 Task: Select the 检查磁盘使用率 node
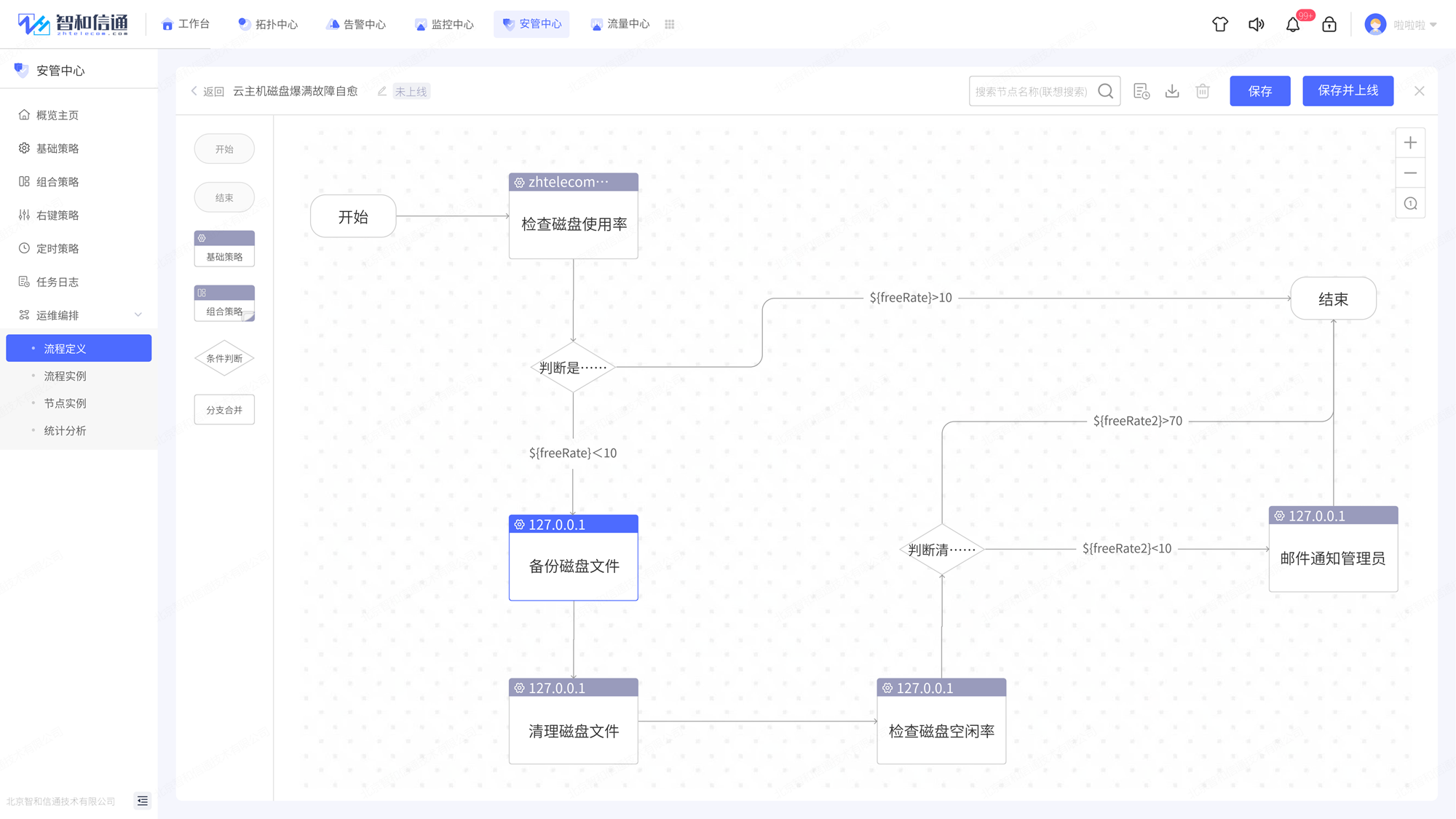pos(574,216)
